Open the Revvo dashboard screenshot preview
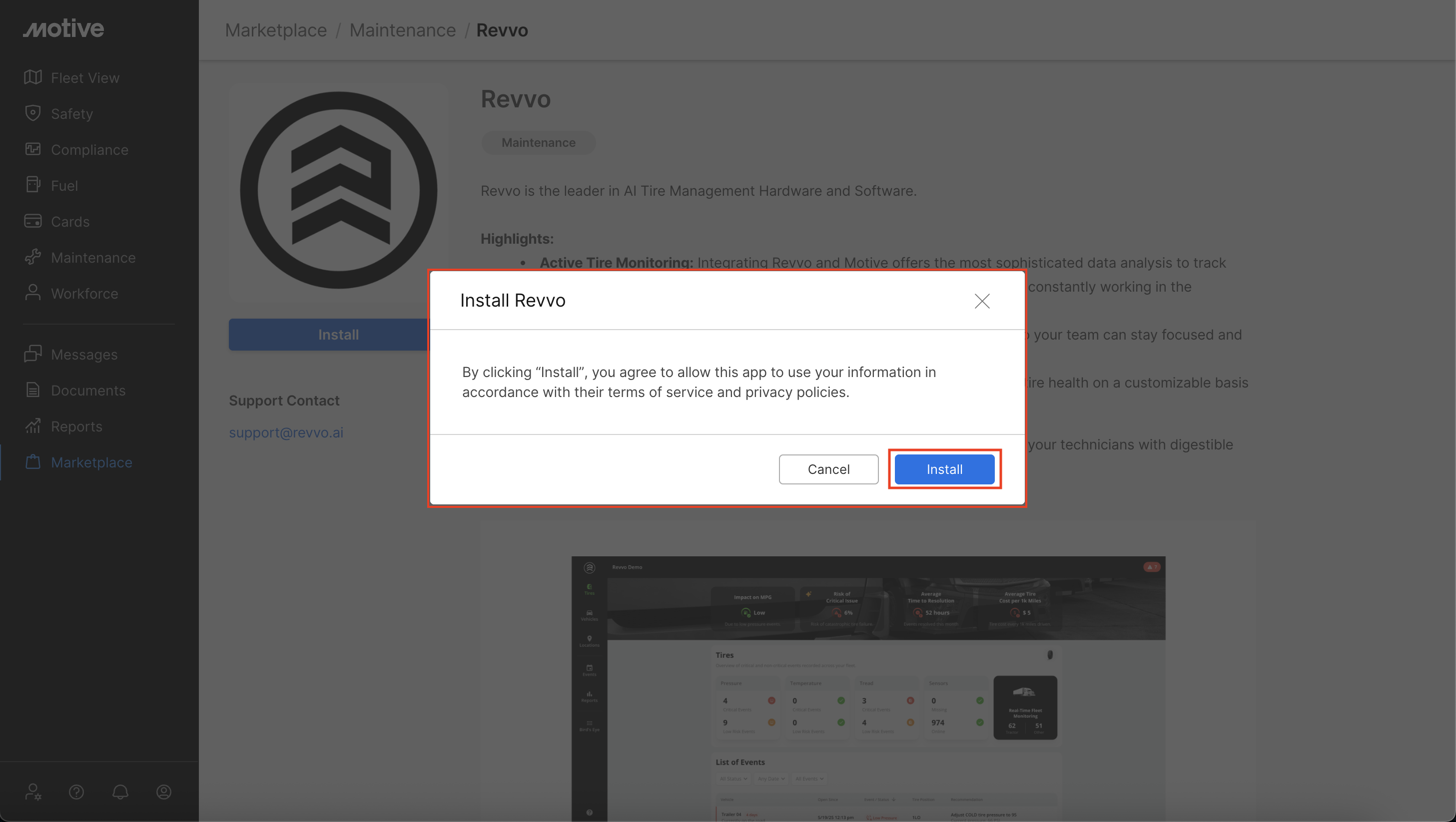The height and width of the screenshot is (822, 1456). pyautogui.click(x=868, y=689)
